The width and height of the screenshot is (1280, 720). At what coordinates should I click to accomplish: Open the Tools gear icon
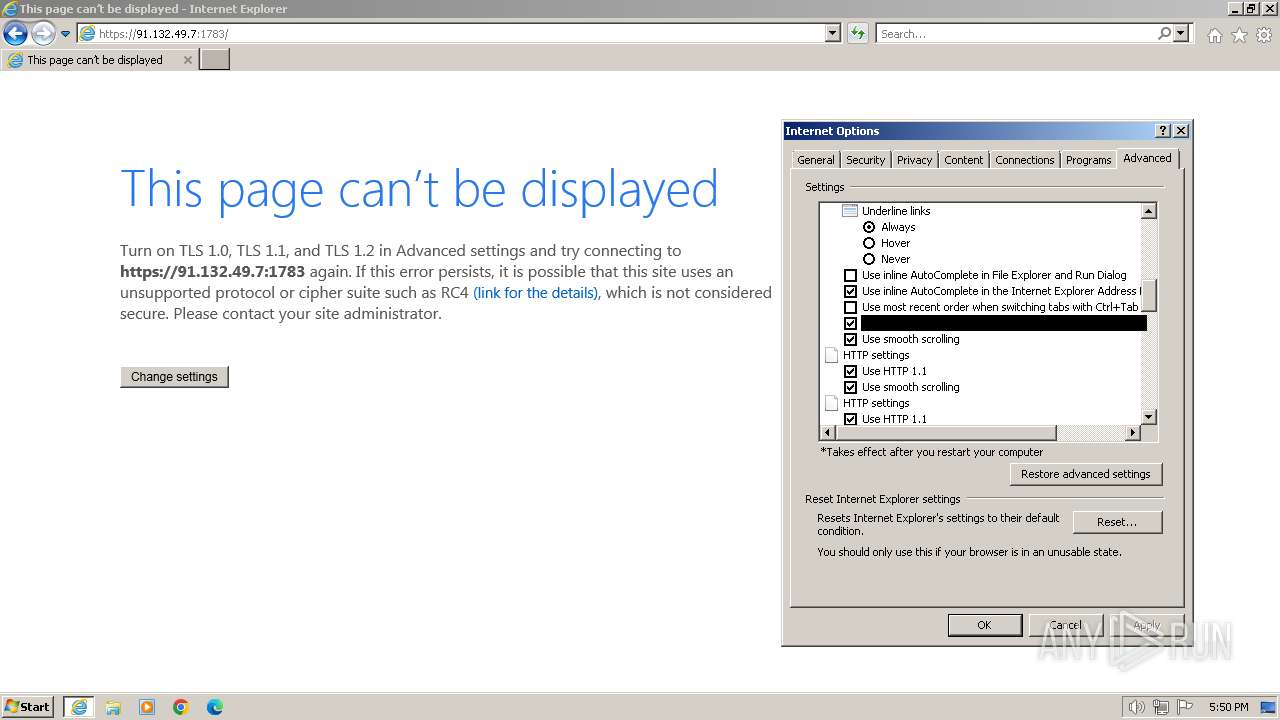[x=1264, y=35]
